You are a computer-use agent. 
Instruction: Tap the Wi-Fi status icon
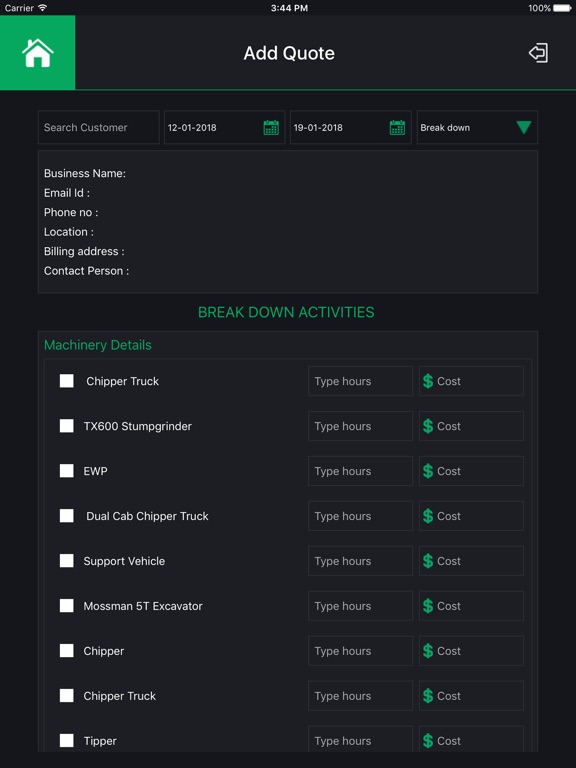43,7
